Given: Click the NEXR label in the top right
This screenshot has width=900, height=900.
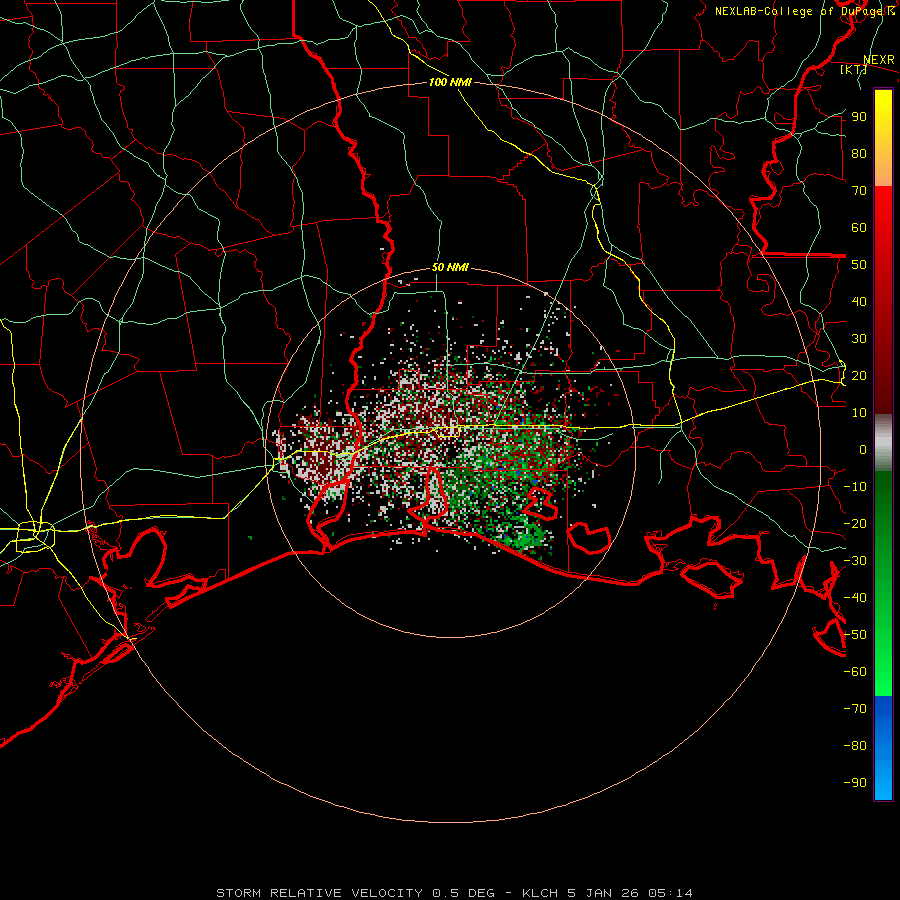Looking at the screenshot, I should [879, 60].
